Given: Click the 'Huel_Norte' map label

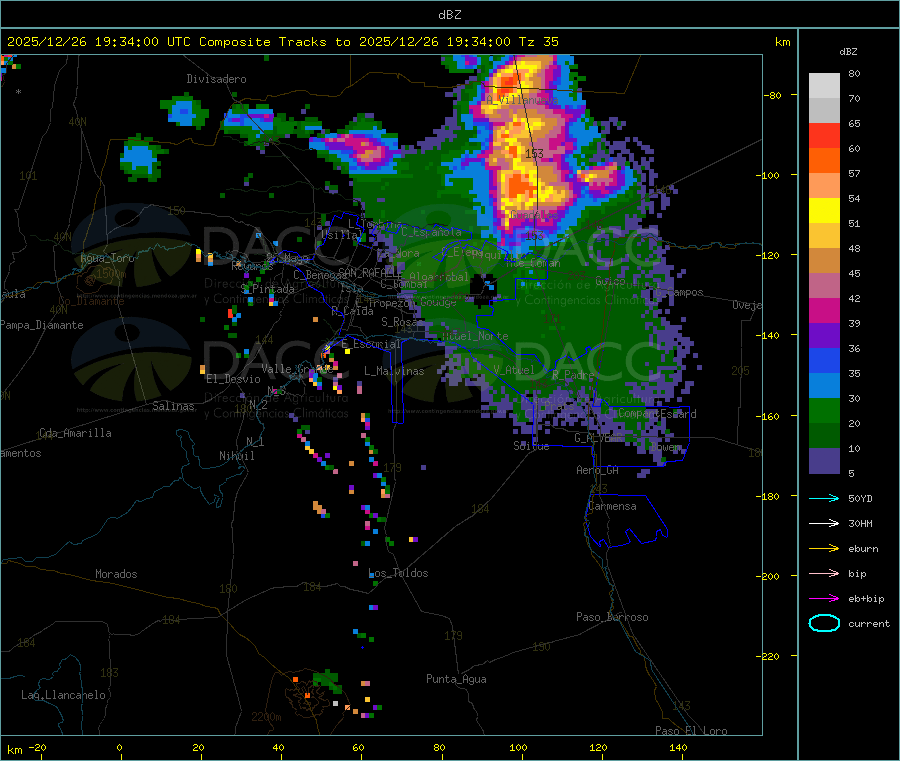Looking at the screenshot, I should [475, 336].
